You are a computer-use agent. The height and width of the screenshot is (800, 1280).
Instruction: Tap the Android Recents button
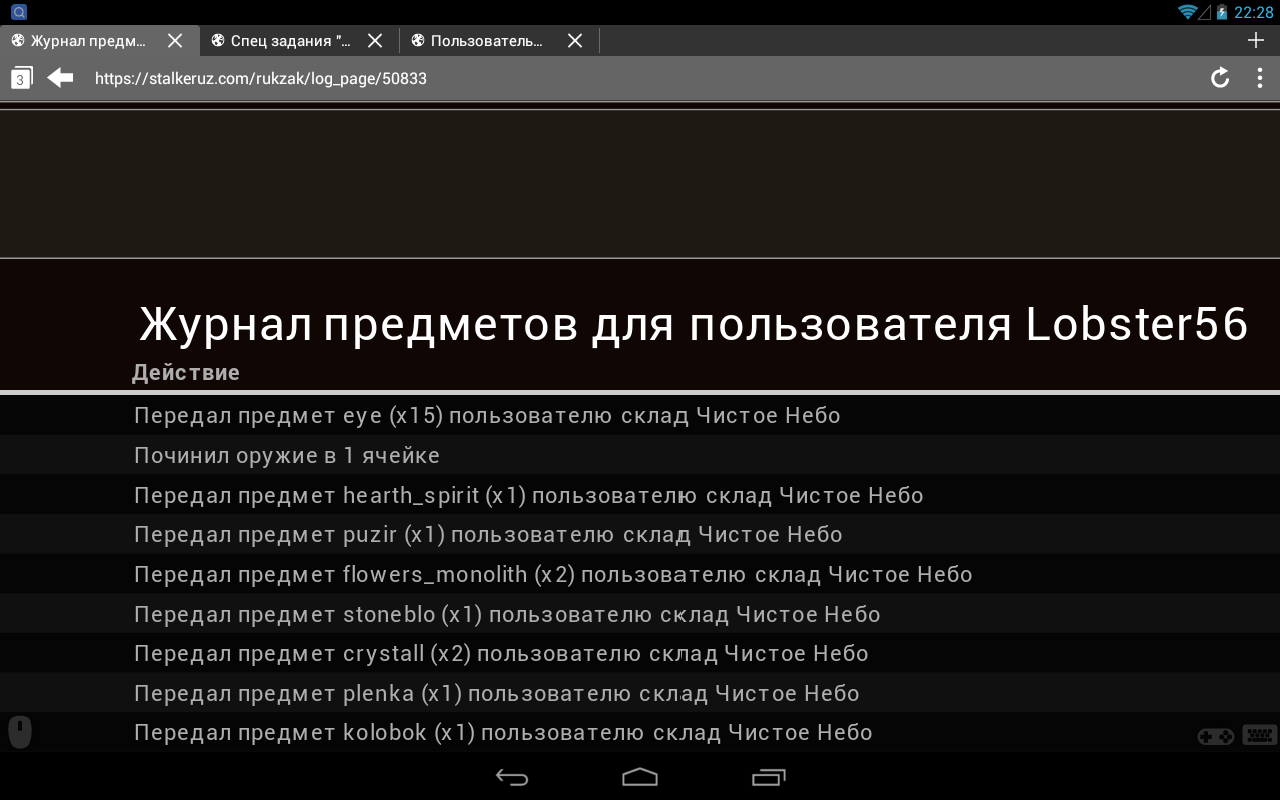pyautogui.click(x=768, y=777)
